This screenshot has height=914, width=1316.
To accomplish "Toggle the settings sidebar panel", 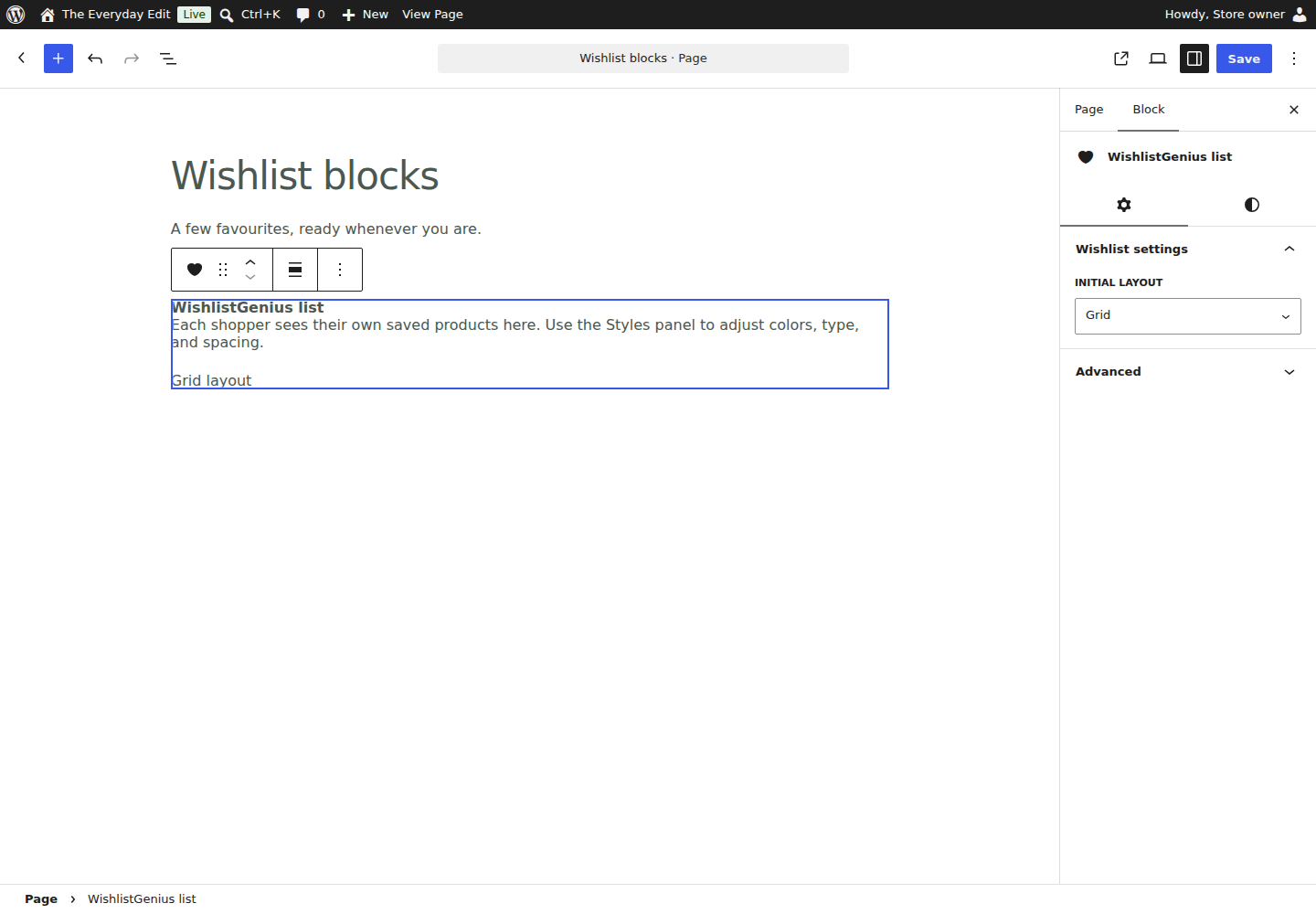I will (1194, 58).
